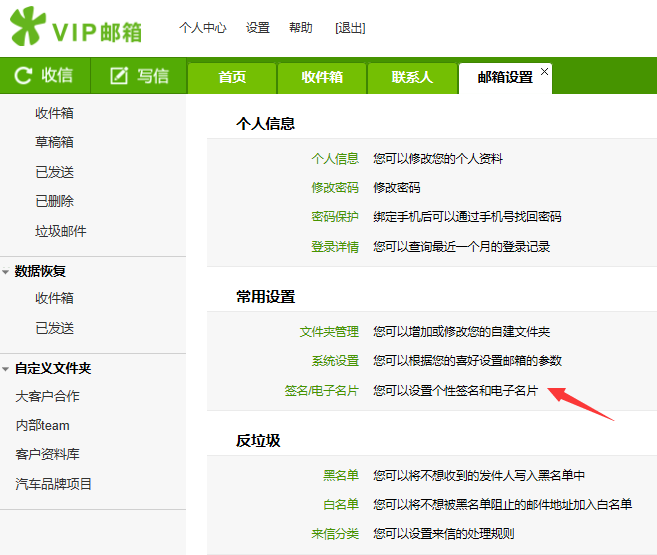
Task: Open 帮助 in the top menu
Action: pos(300,28)
